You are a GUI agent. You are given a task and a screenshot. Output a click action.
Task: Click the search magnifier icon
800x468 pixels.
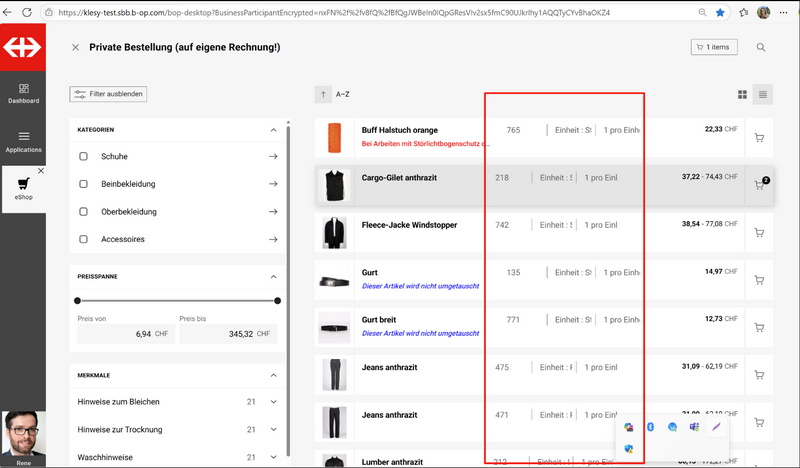click(761, 47)
